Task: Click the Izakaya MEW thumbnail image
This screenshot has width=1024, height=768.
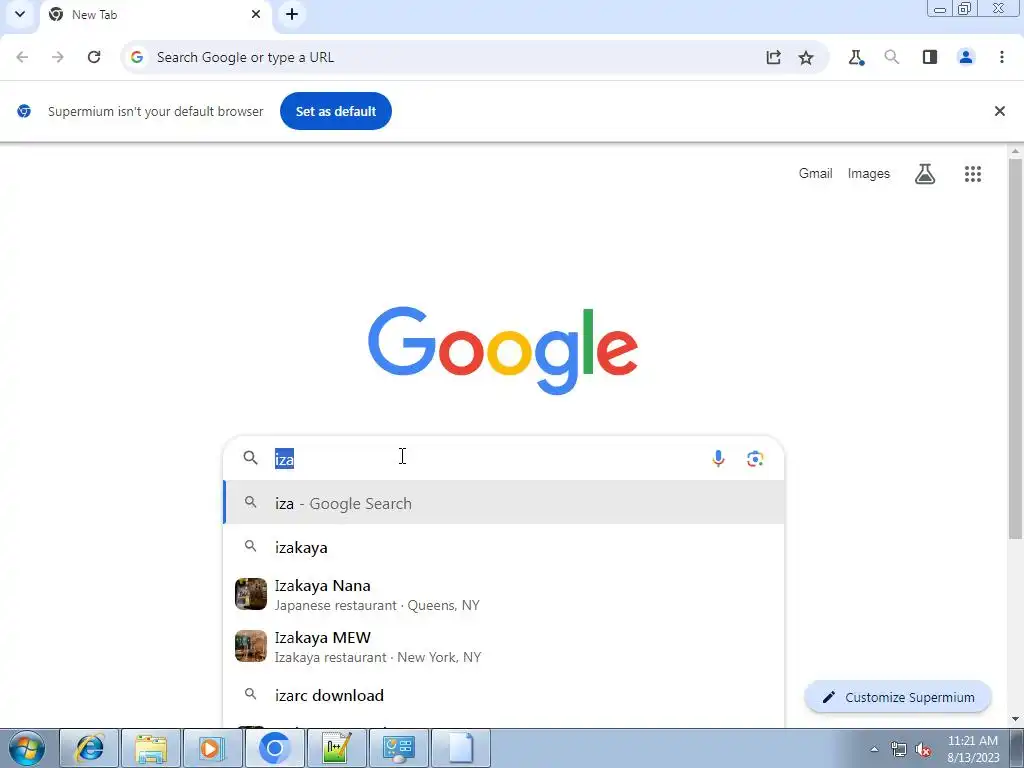Action: (x=251, y=646)
